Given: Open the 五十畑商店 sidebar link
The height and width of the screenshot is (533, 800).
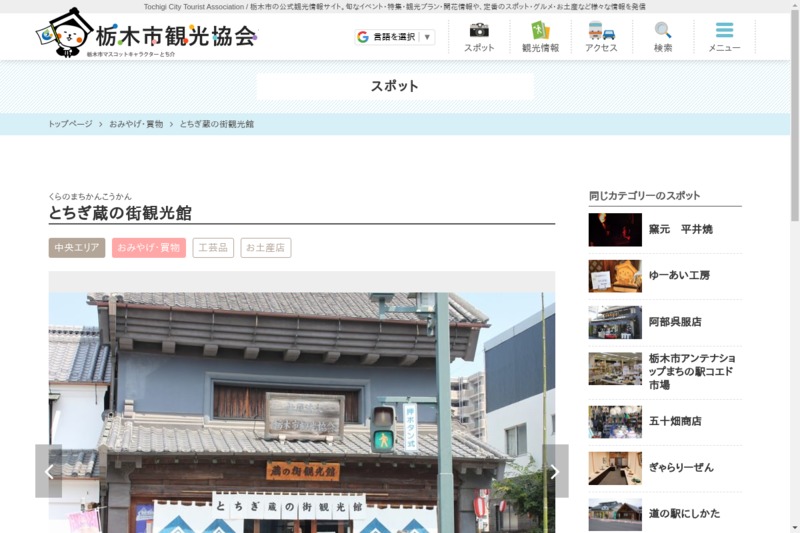Looking at the screenshot, I should tap(675, 421).
